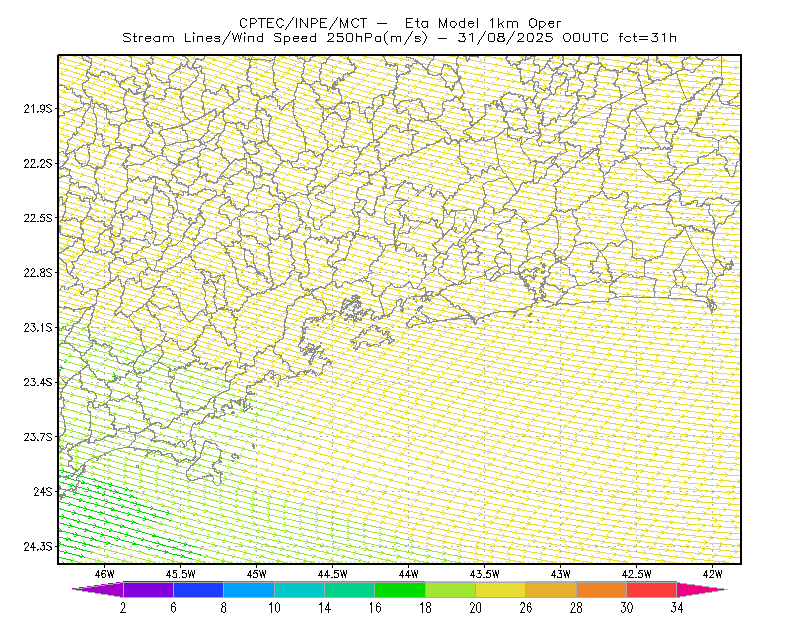Image resolution: width=800 pixels, height=618 pixels.
Task: Click the latitude label '23.7S'
Action: coord(38,437)
